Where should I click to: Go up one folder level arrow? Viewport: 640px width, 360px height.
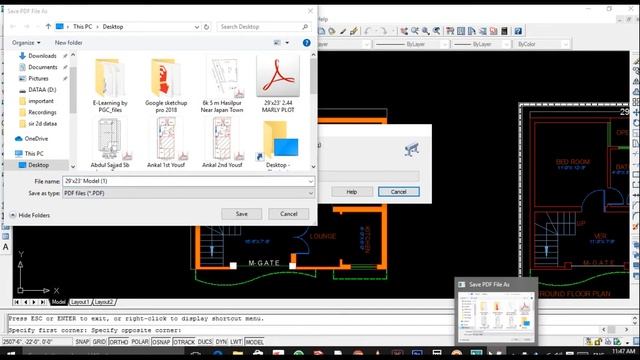coord(48,27)
